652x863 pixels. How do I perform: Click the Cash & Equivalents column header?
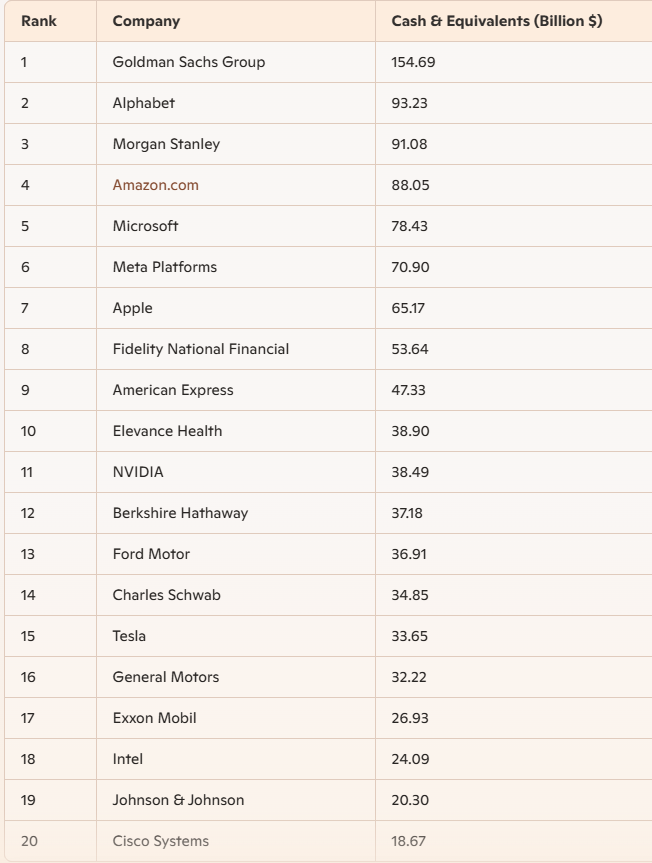pyautogui.click(x=496, y=21)
